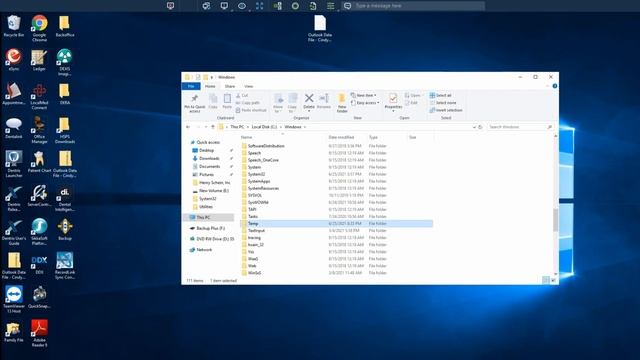
Task: Click the Copy to button in the ribbon
Action: click(292, 103)
